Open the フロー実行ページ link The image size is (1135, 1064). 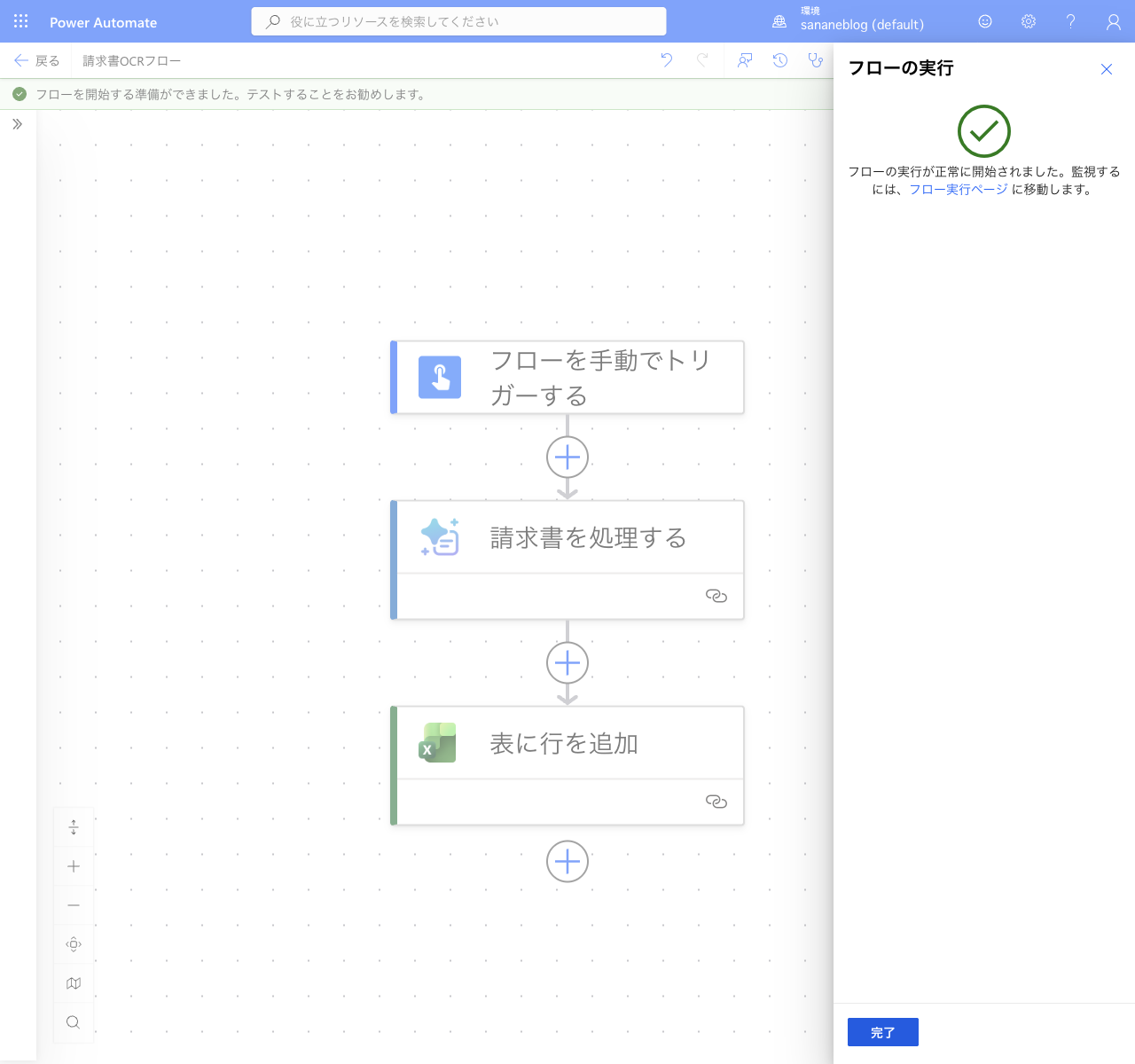[959, 189]
